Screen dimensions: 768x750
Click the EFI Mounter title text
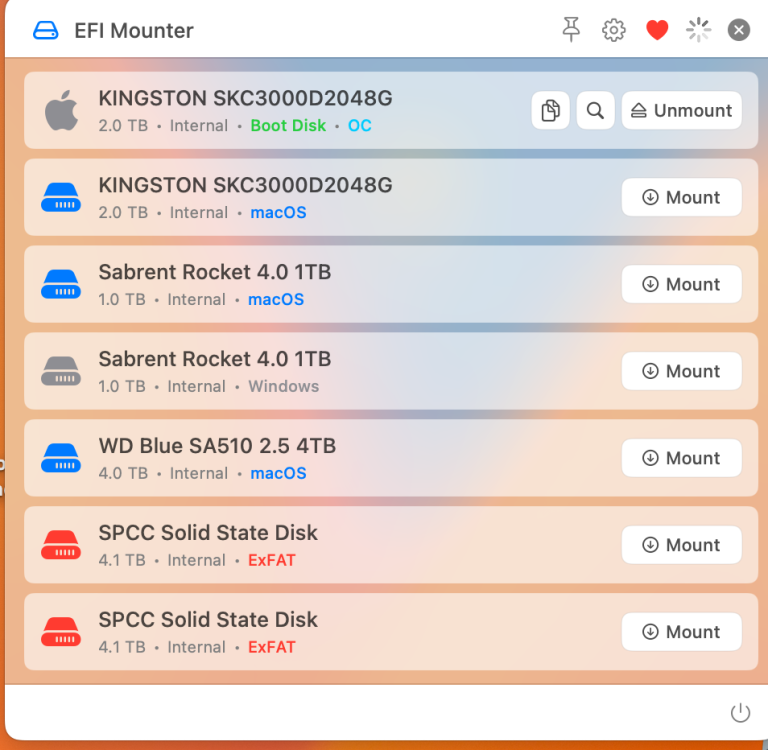(x=134, y=30)
